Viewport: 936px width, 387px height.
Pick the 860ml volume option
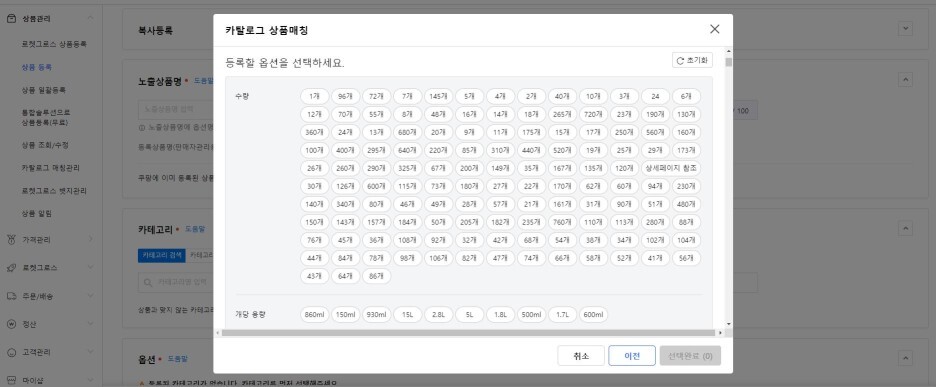pyautogui.click(x=315, y=315)
